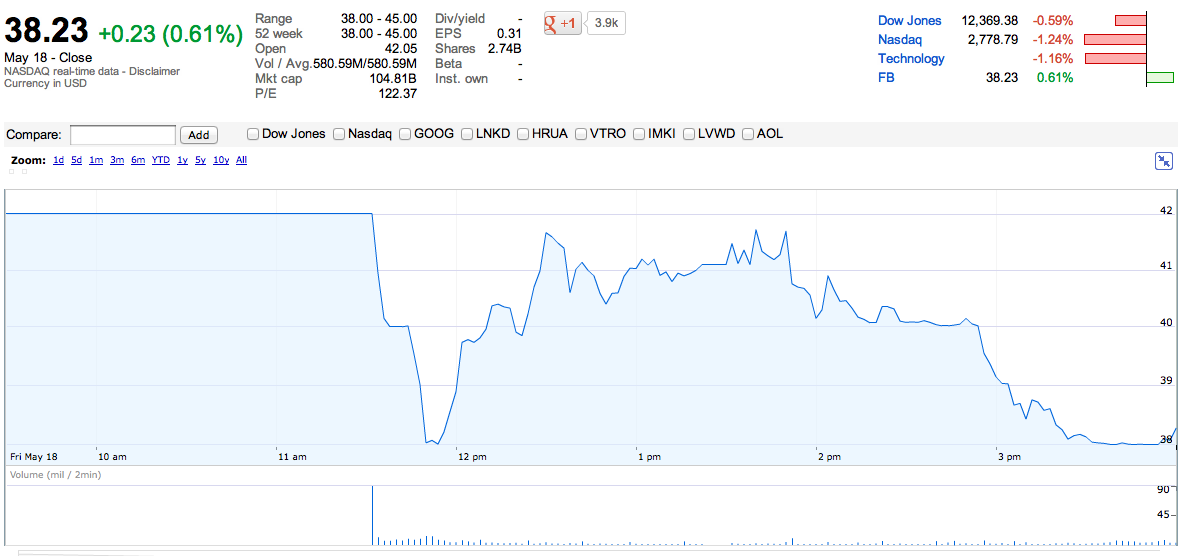Set chart zoom to 1d
Viewport: 1192px width, 556px height.
pyautogui.click(x=59, y=160)
